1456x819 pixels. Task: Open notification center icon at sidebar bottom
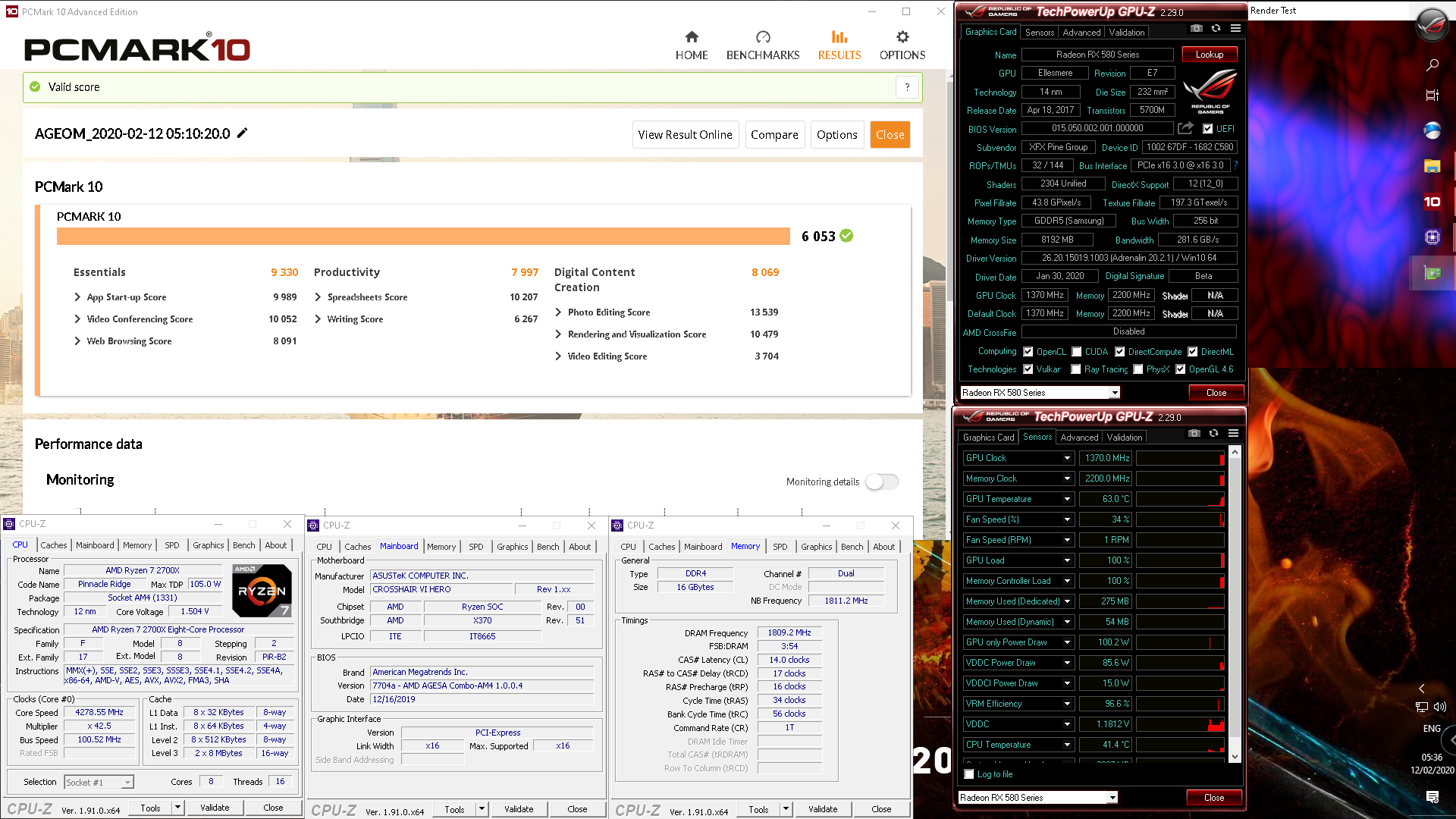pos(1432,796)
